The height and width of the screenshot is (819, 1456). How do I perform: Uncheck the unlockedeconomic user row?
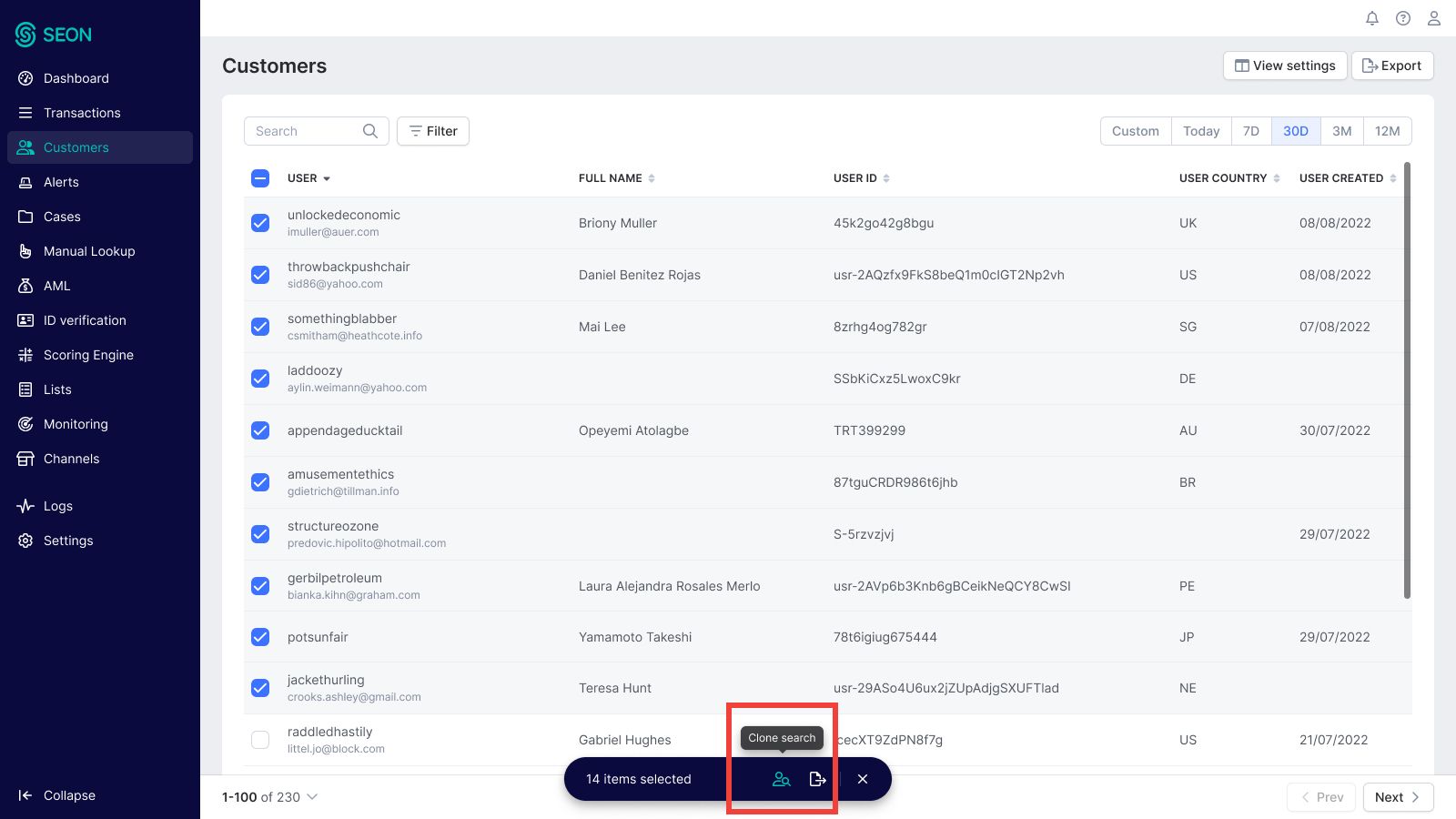point(260,223)
